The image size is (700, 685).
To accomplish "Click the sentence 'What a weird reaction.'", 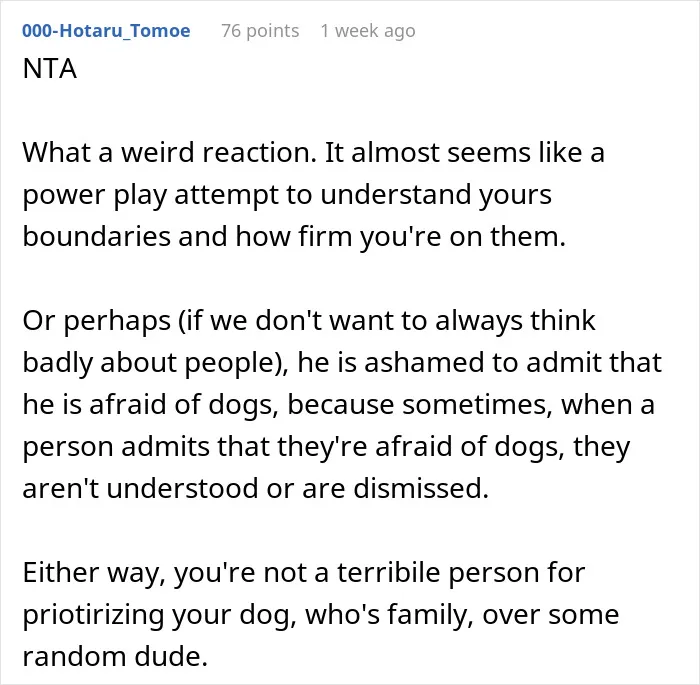I will (169, 152).
